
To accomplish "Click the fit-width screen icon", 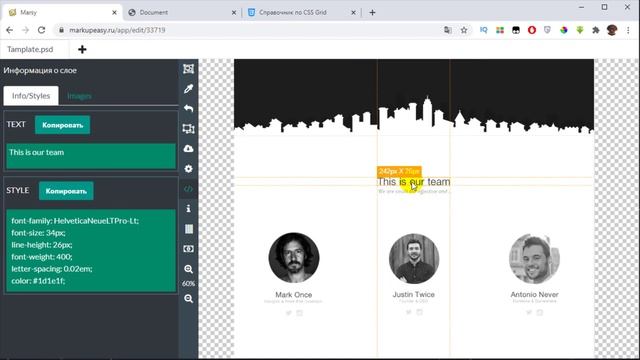I will [189, 249].
